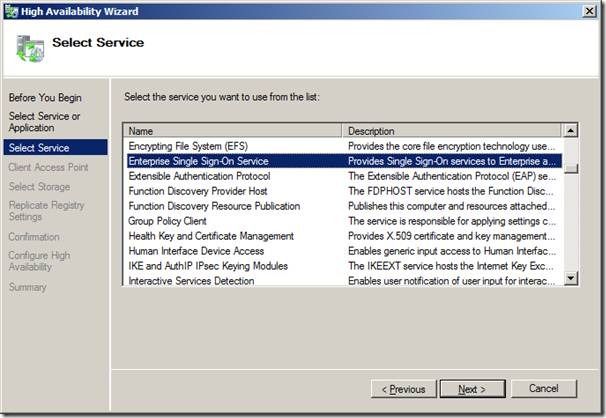Select Extensible Authentication Protocol service
Viewport: 606px width, 418px height.
(344, 176)
